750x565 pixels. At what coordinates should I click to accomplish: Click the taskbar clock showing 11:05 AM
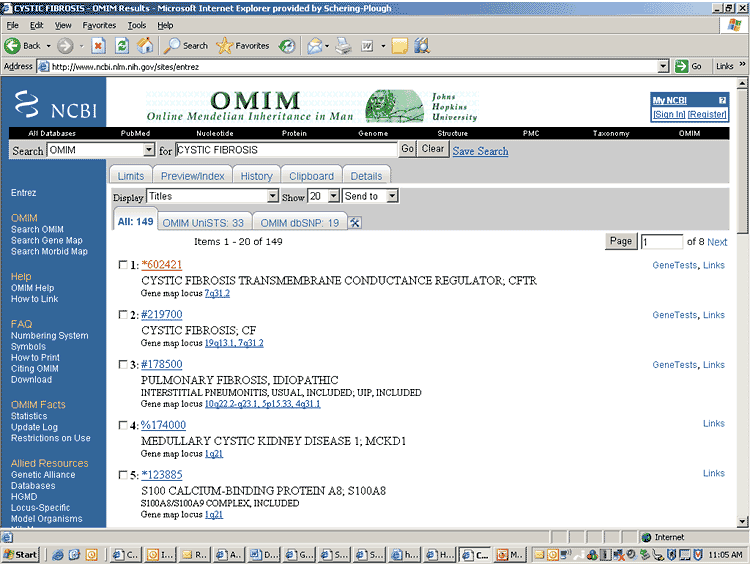click(x=725, y=555)
